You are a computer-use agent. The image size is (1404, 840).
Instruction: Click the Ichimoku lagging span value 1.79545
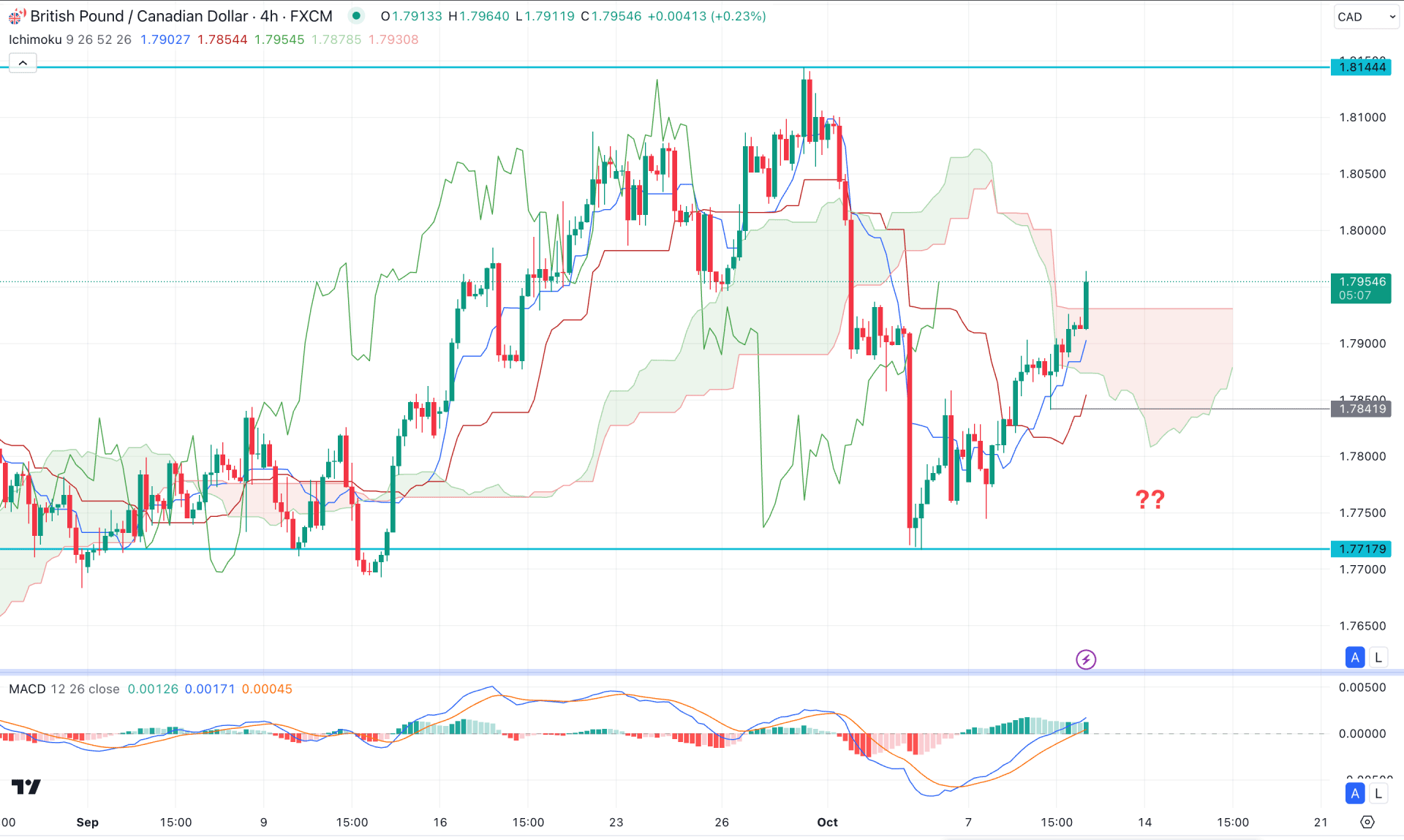(279, 39)
